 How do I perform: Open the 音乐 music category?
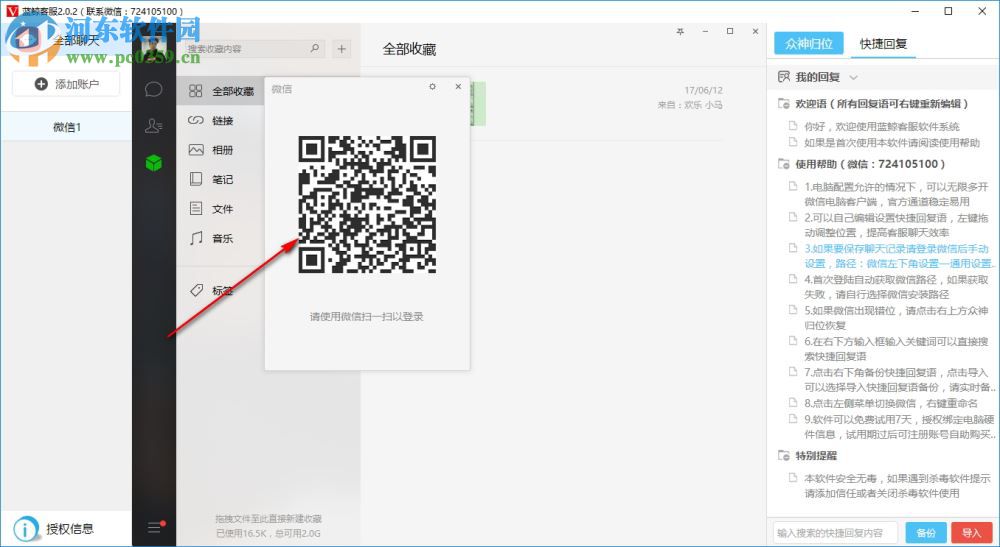[221, 238]
